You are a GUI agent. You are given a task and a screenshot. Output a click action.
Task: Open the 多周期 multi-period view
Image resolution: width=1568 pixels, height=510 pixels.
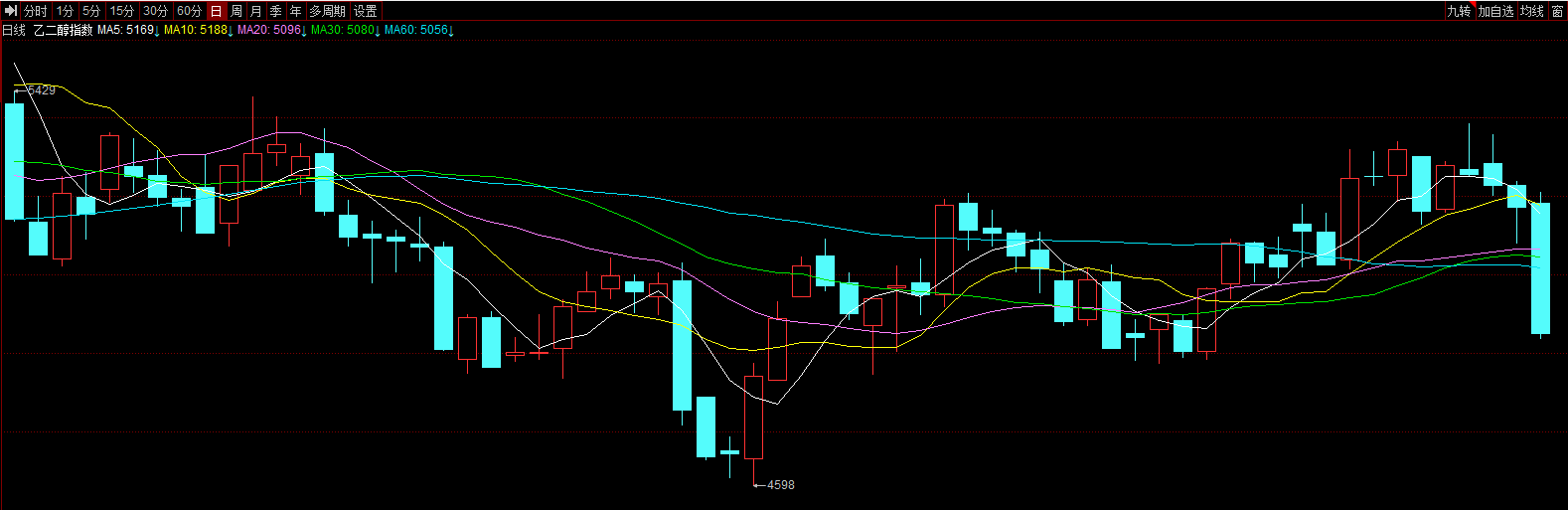(x=328, y=11)
